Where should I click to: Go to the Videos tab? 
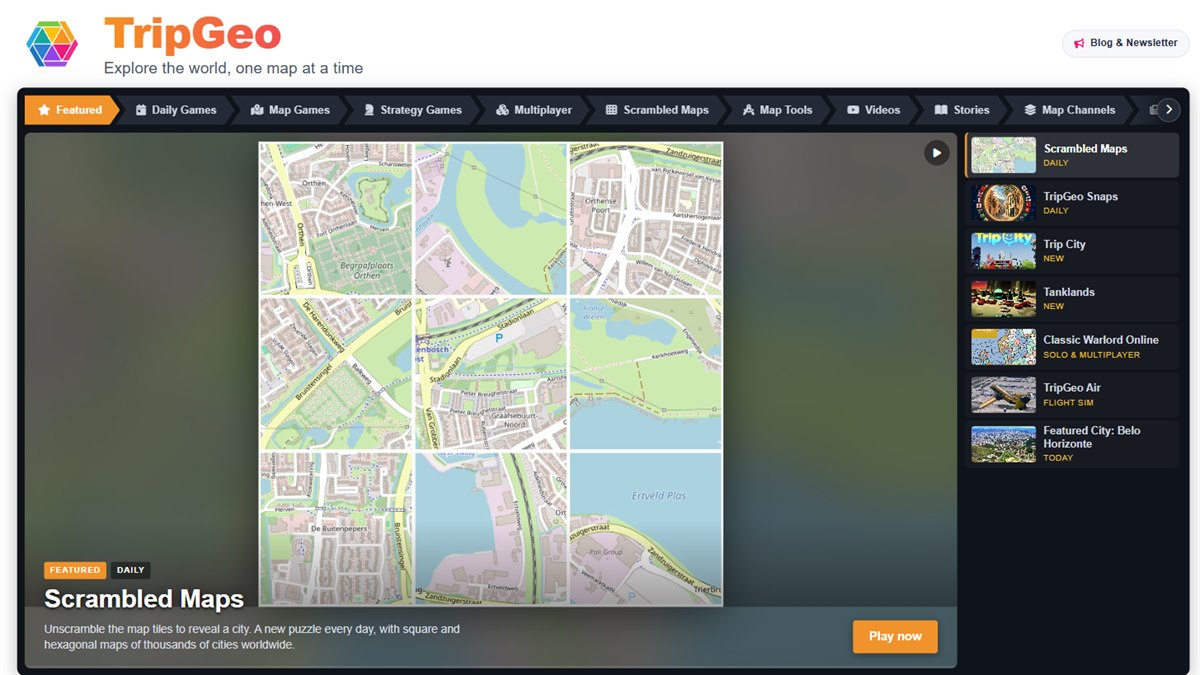coord(874,110)
